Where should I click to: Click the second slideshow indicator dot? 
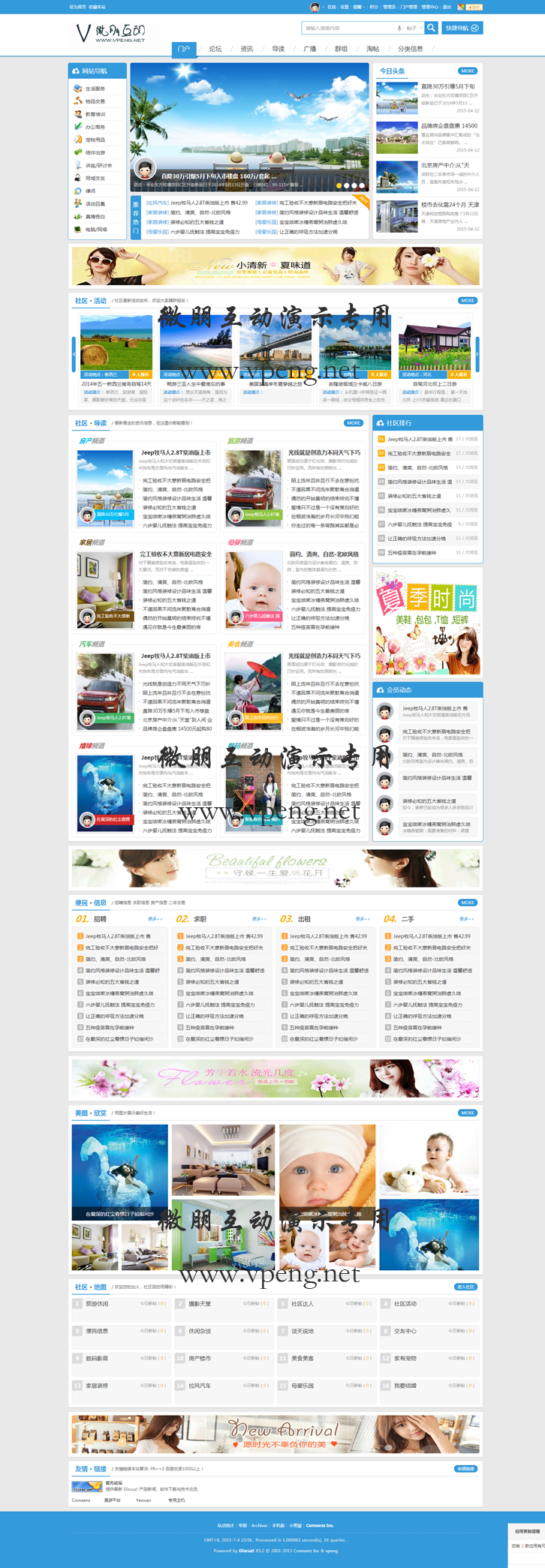tap(346, 185)
